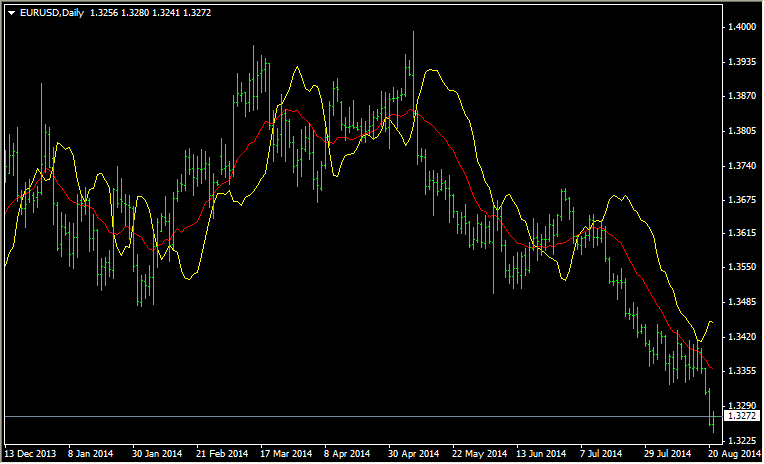Click the 8 Apr 2014 date label
The image size is (764, 464).
click(347, 454)
